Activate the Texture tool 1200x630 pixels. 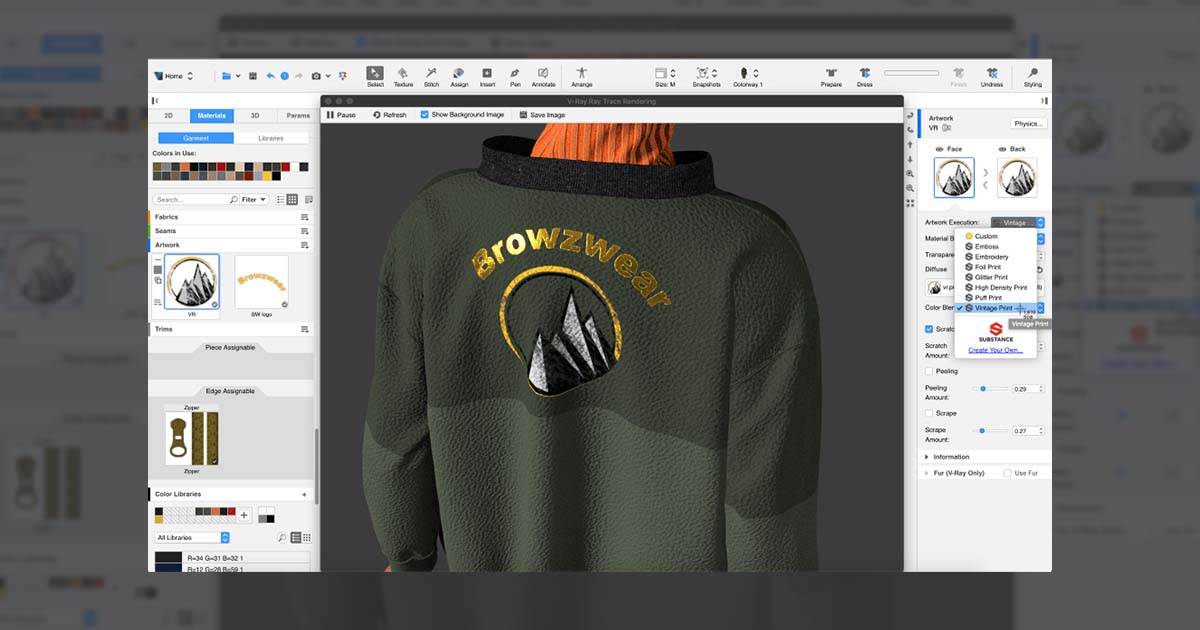pos(403,77)
